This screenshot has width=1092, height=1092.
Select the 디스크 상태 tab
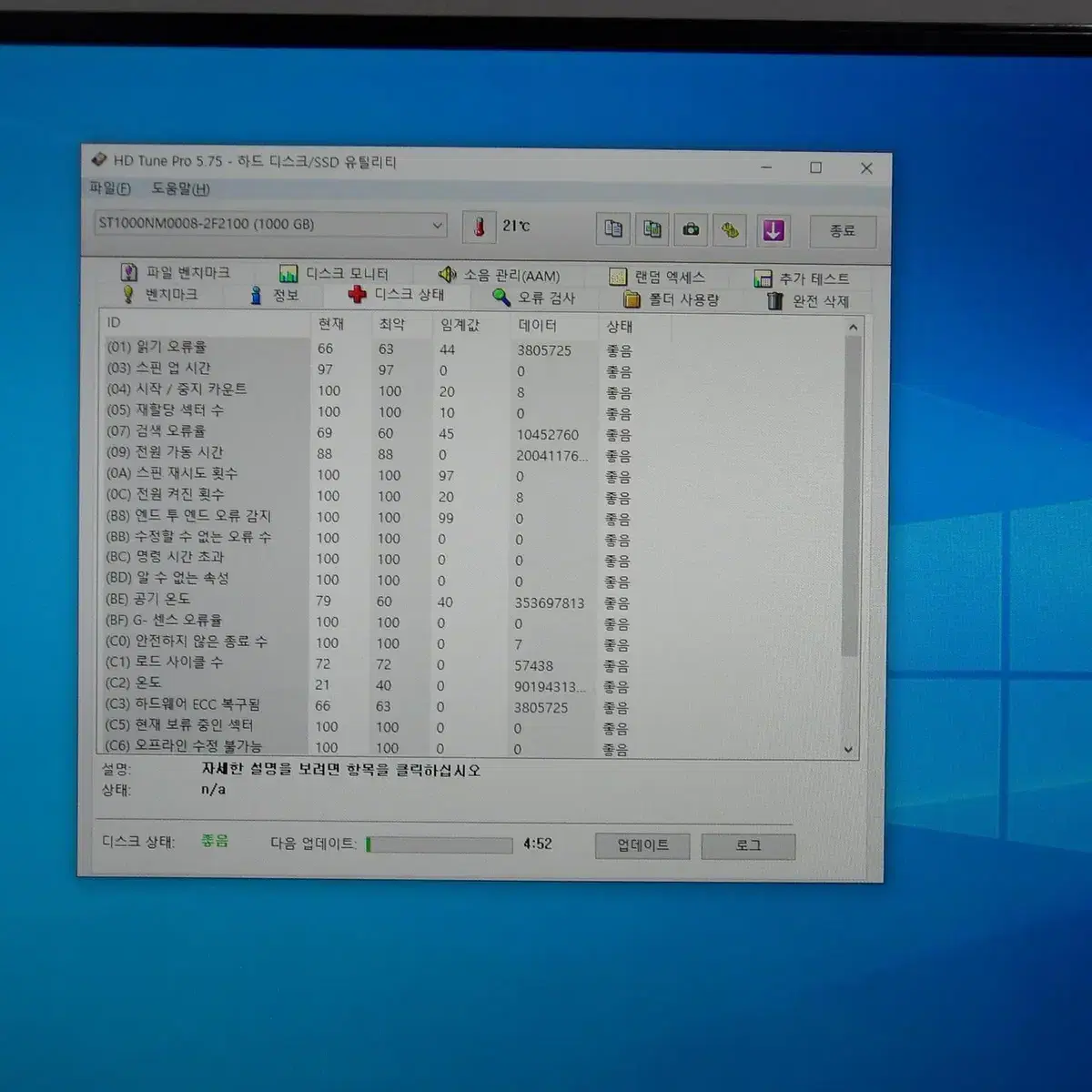(397, 294)
